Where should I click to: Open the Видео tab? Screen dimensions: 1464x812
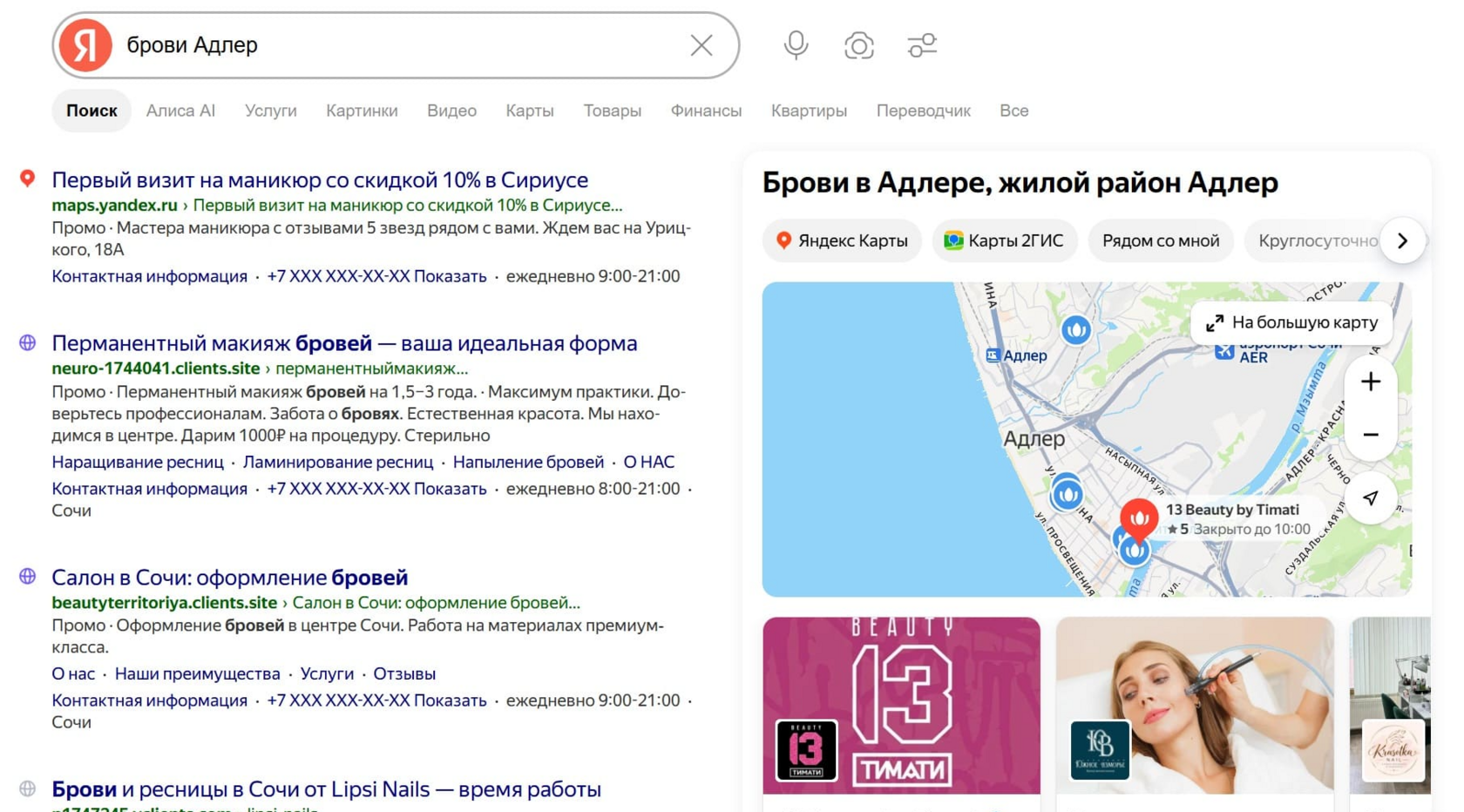451,111
